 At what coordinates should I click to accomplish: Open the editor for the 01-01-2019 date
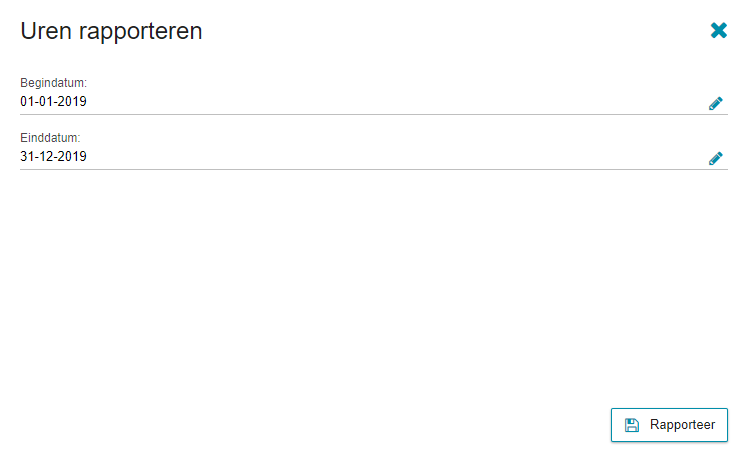(715, 103)
